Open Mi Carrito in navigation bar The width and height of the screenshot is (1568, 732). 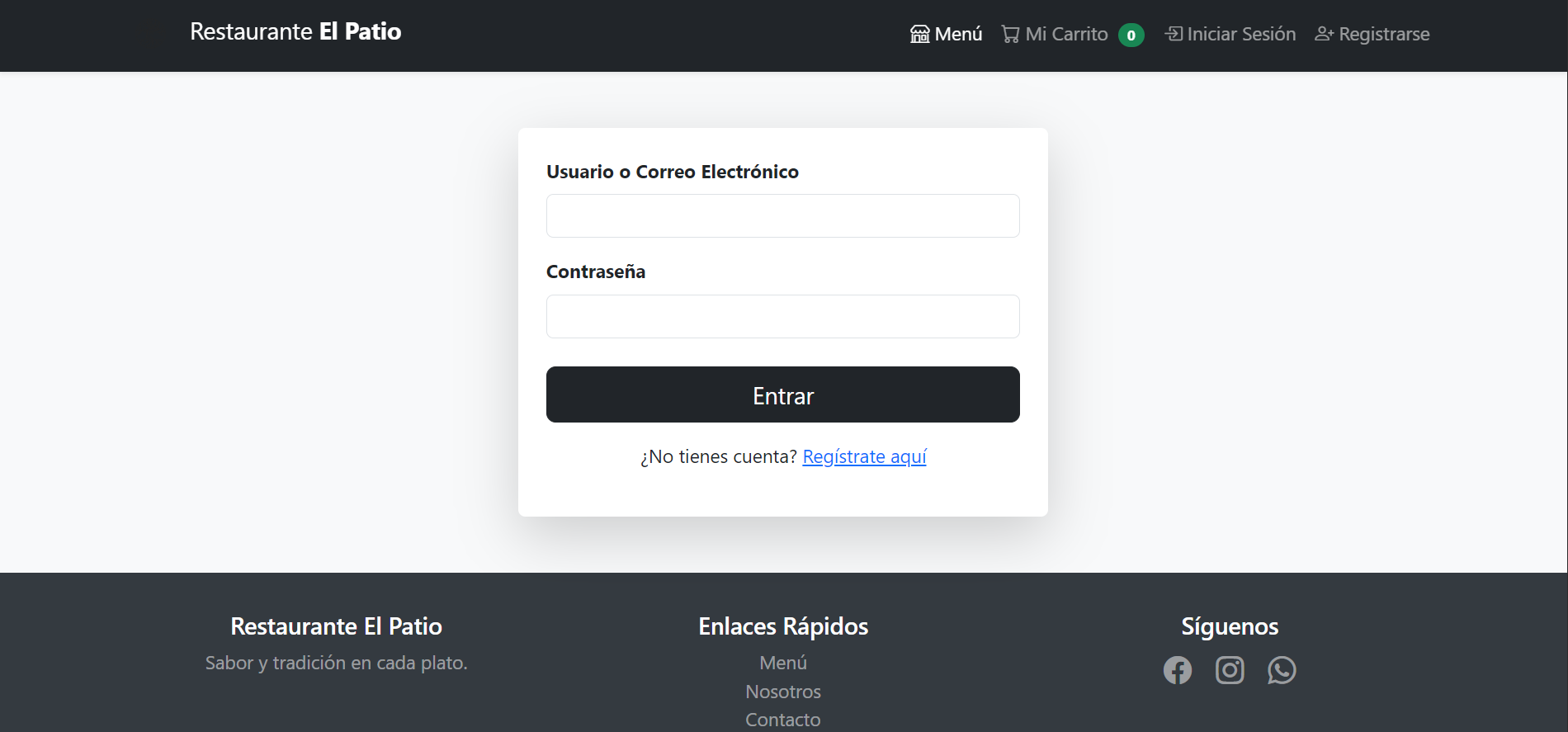(1066, 34)
